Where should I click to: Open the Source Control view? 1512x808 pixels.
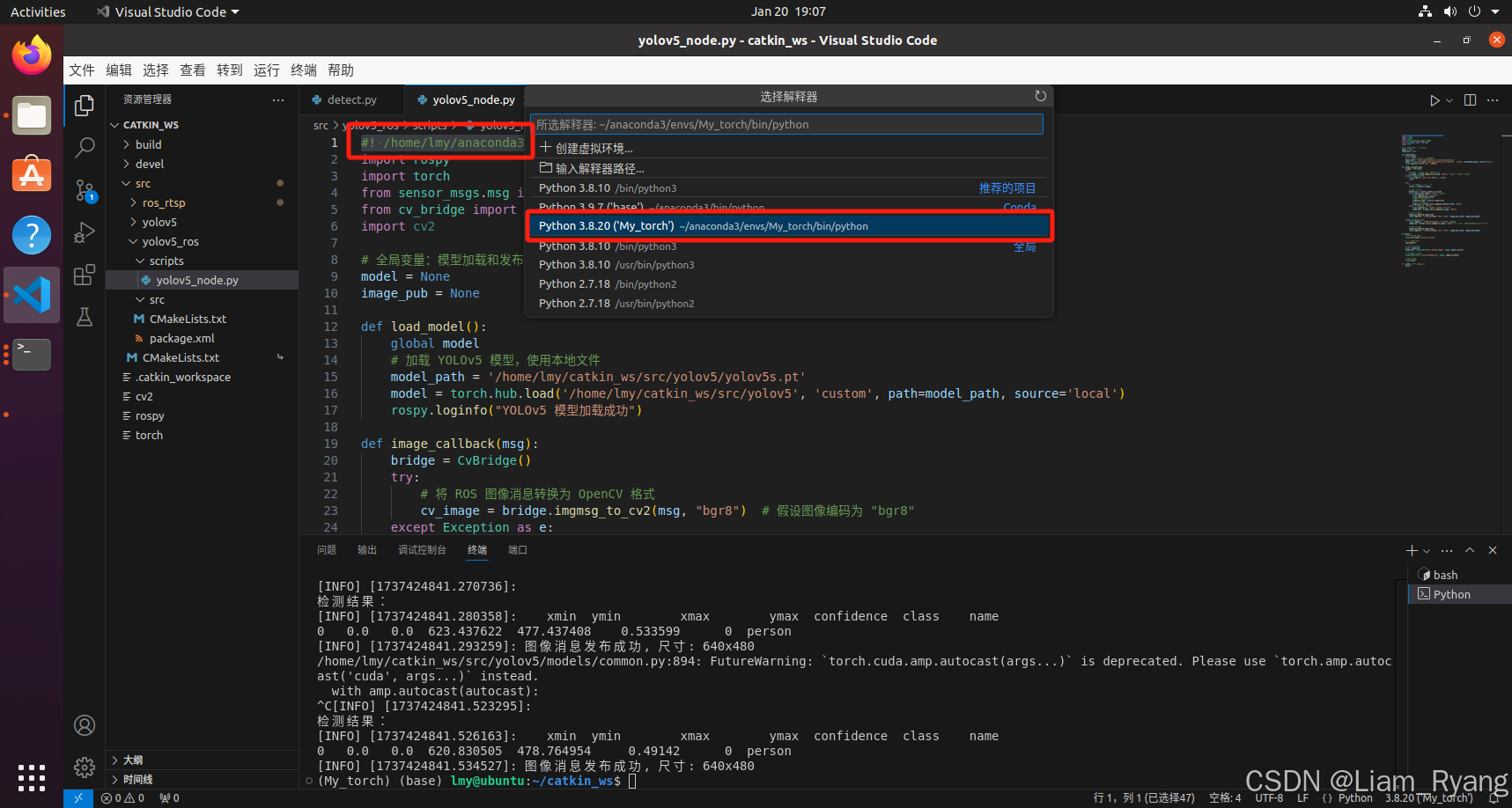click(x=84, y=192)
